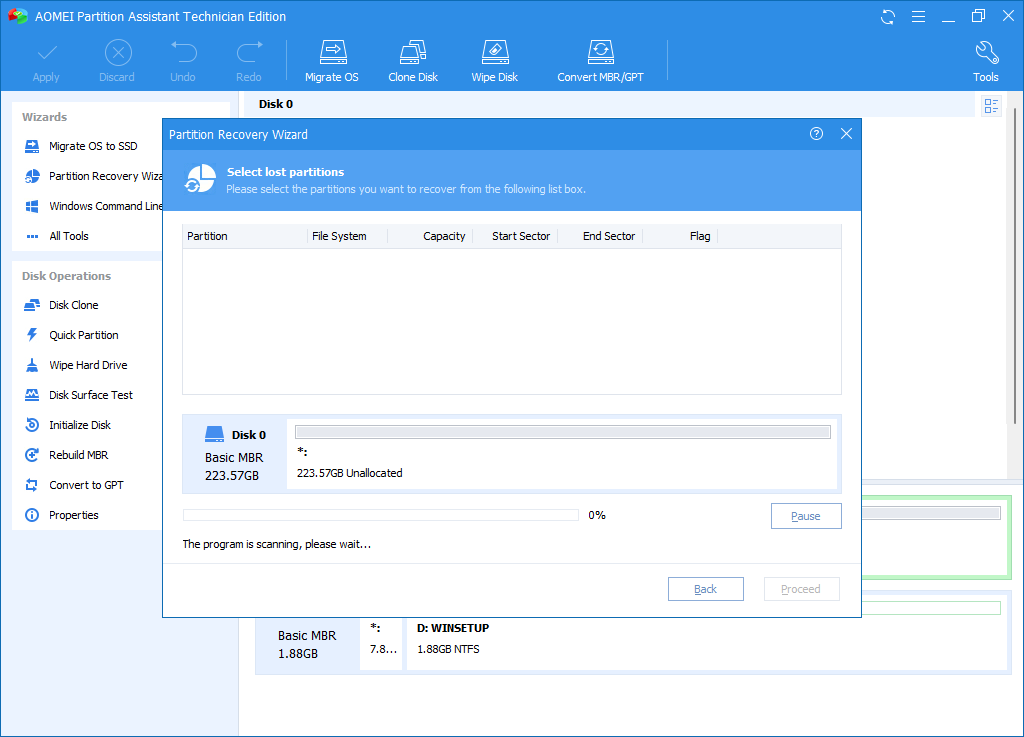
Task: Click the Apply checkmark toolbar icon
Action: (x=46, y=62)
